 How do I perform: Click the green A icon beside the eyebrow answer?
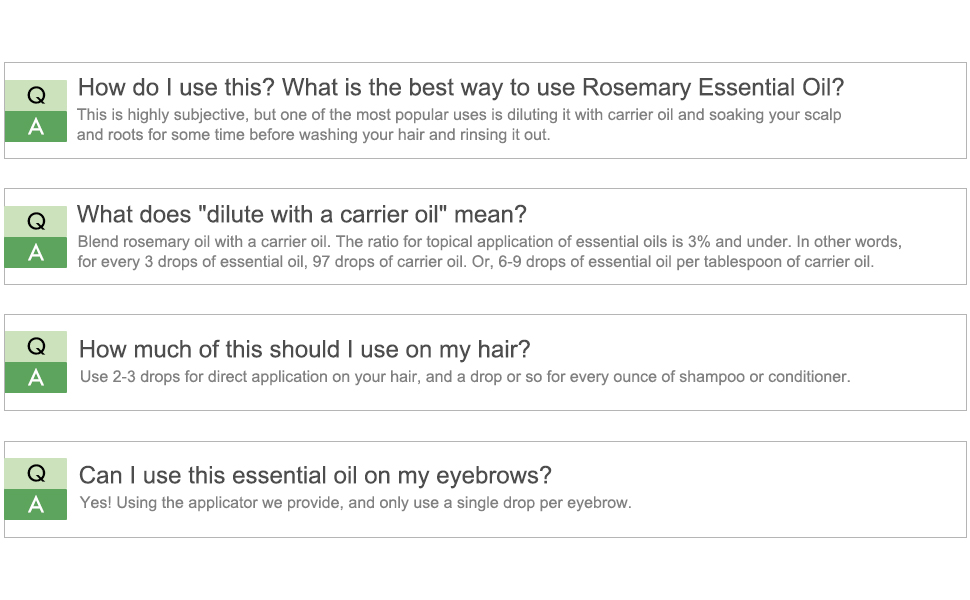point(36,505)
